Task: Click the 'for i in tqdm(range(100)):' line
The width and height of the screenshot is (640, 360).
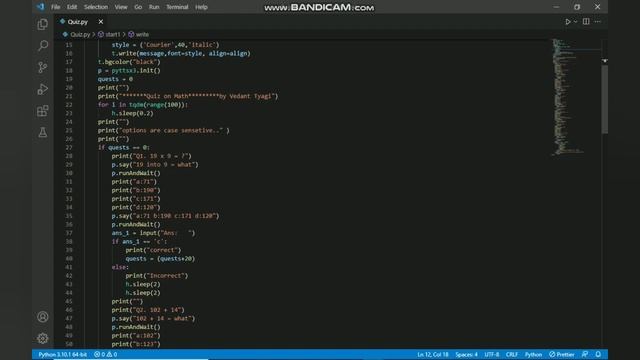Action: point(143,104)
